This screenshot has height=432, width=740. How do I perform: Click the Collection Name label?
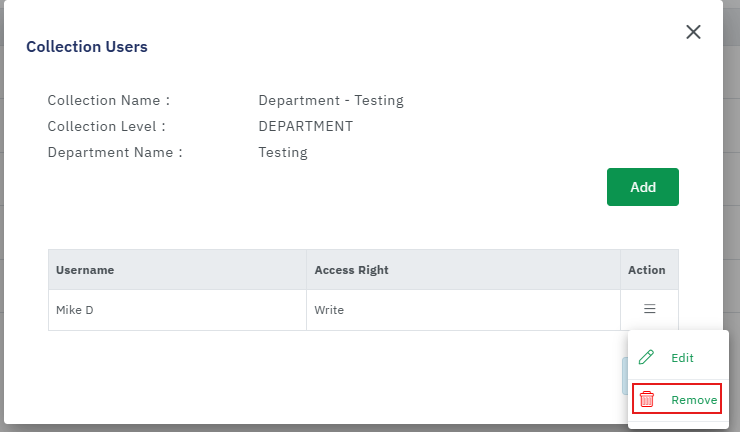109,100
